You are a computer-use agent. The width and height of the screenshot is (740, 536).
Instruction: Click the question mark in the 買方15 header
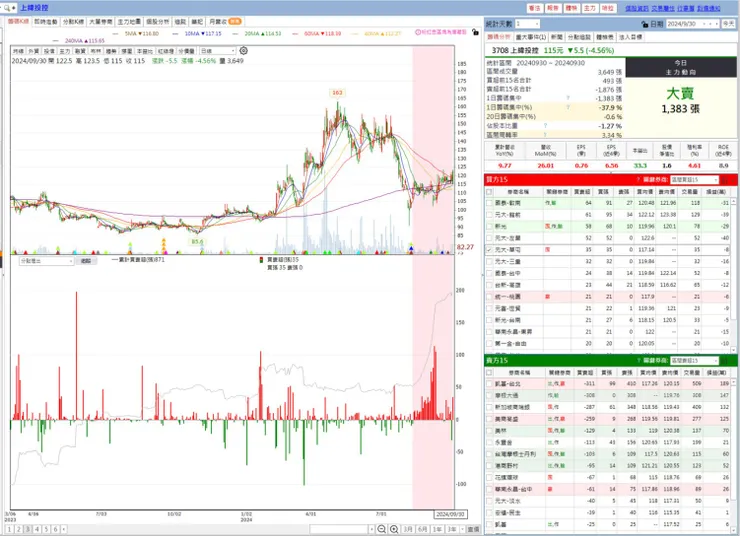638,180
